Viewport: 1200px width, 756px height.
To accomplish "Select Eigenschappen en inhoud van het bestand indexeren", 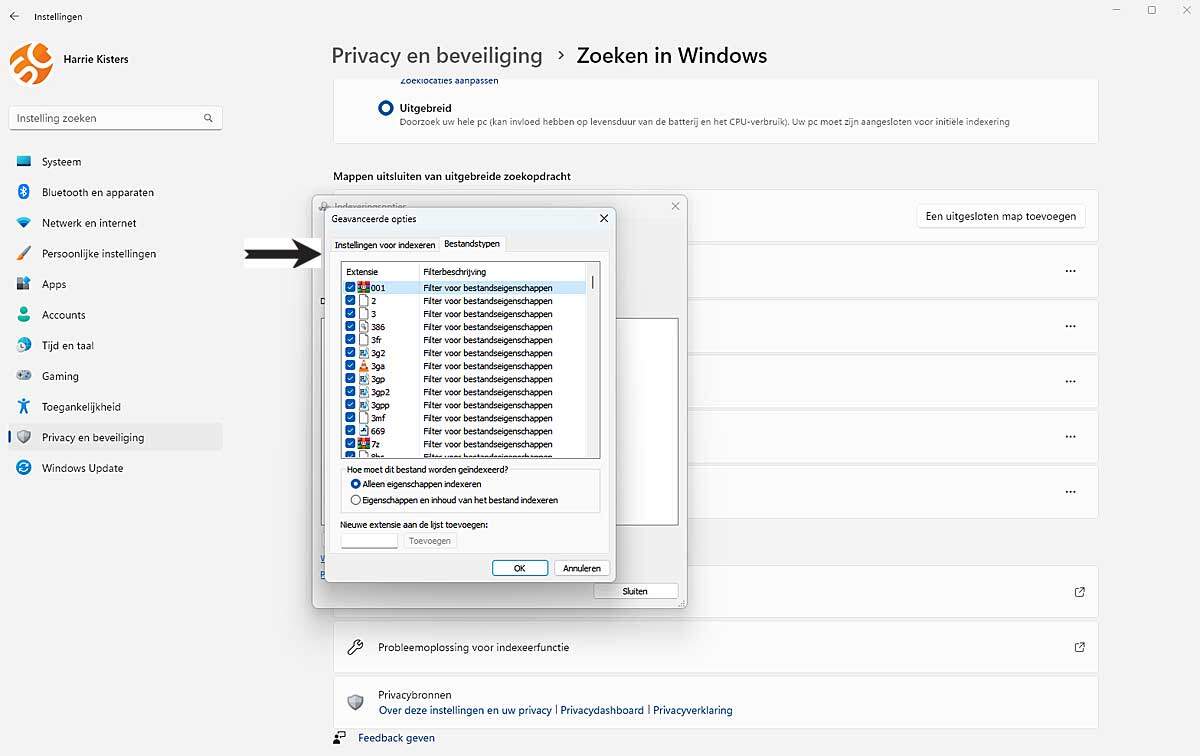I will [x=355, y=500].
